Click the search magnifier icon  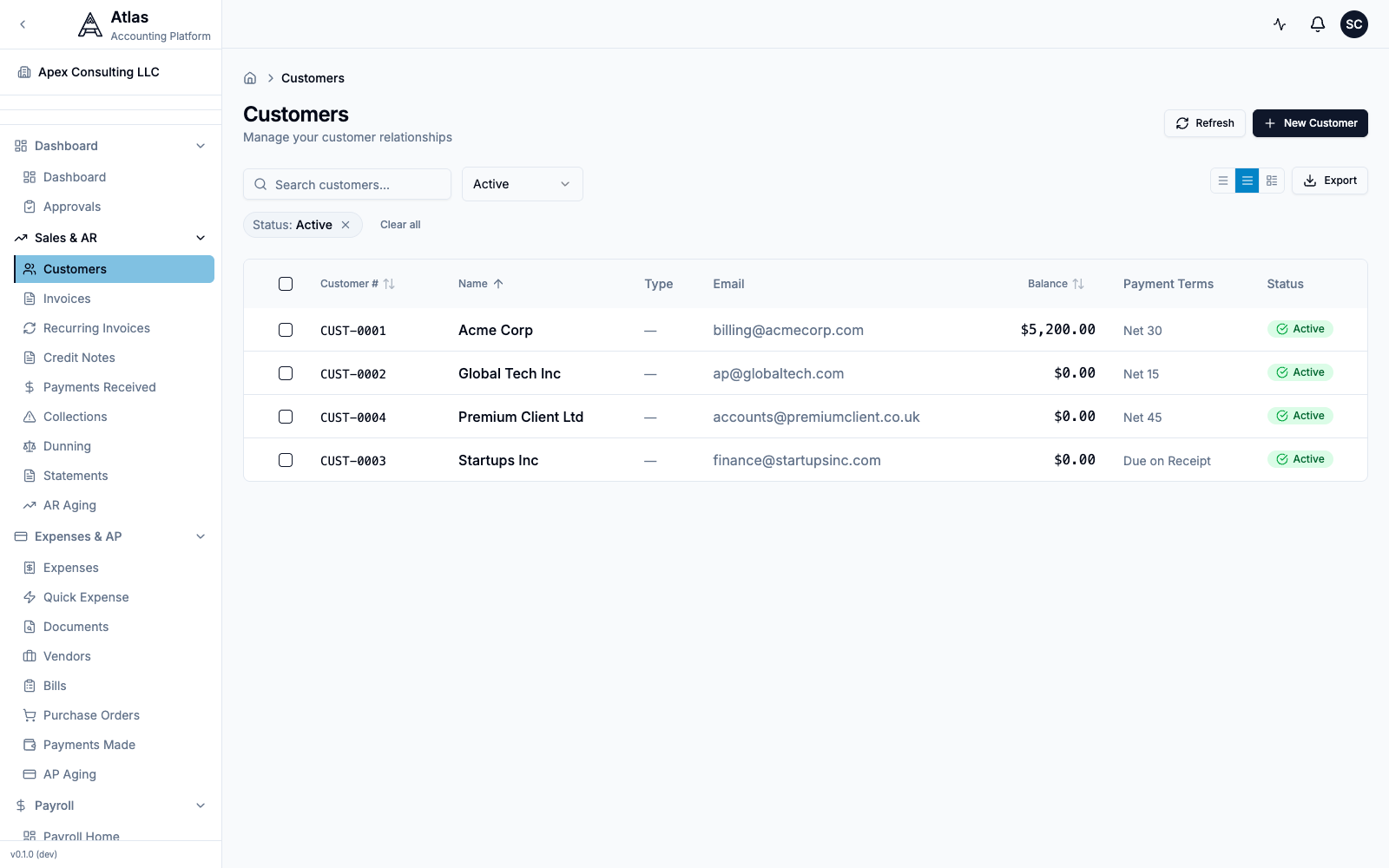click(x=260, y=184)
